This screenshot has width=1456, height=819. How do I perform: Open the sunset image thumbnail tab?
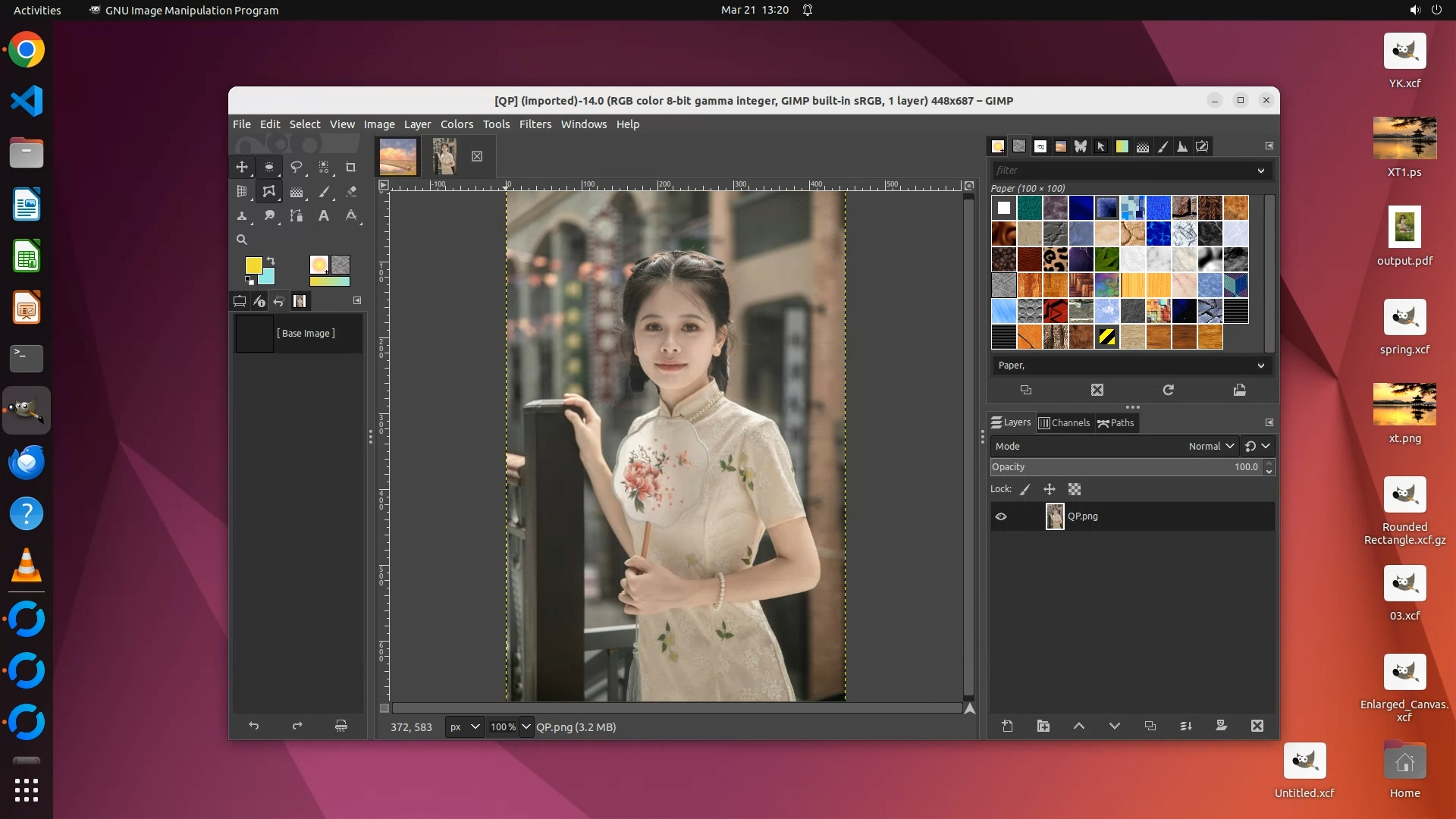click(398, 156)
